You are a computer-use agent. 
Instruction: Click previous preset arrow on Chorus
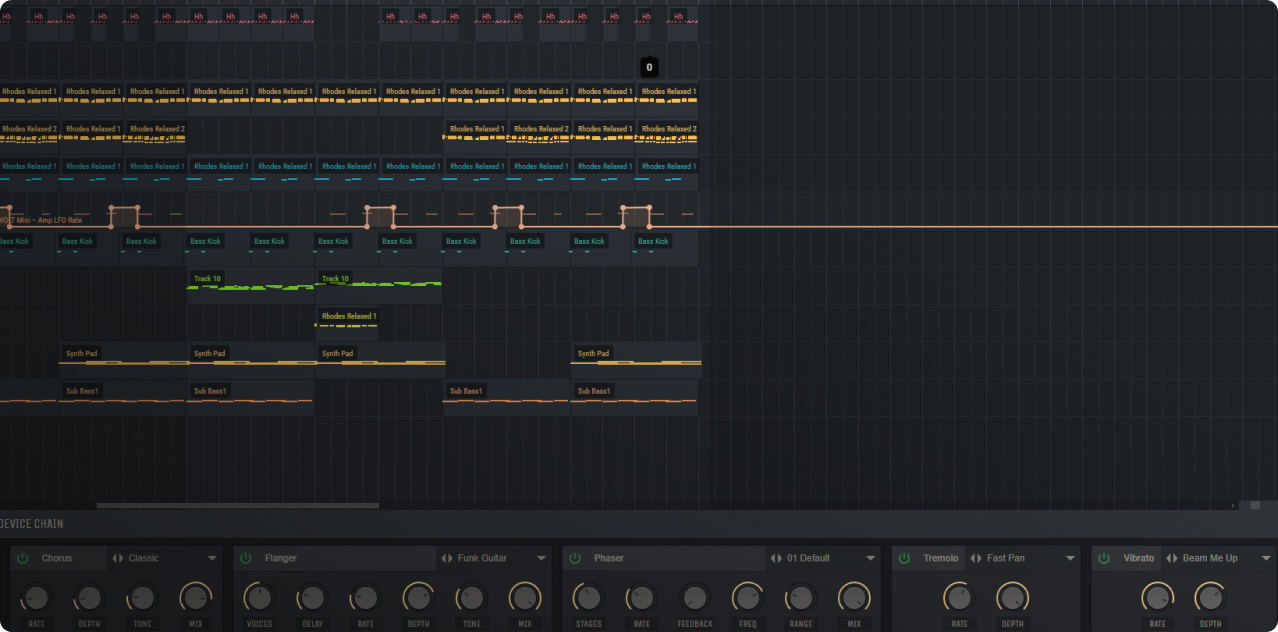114,558
